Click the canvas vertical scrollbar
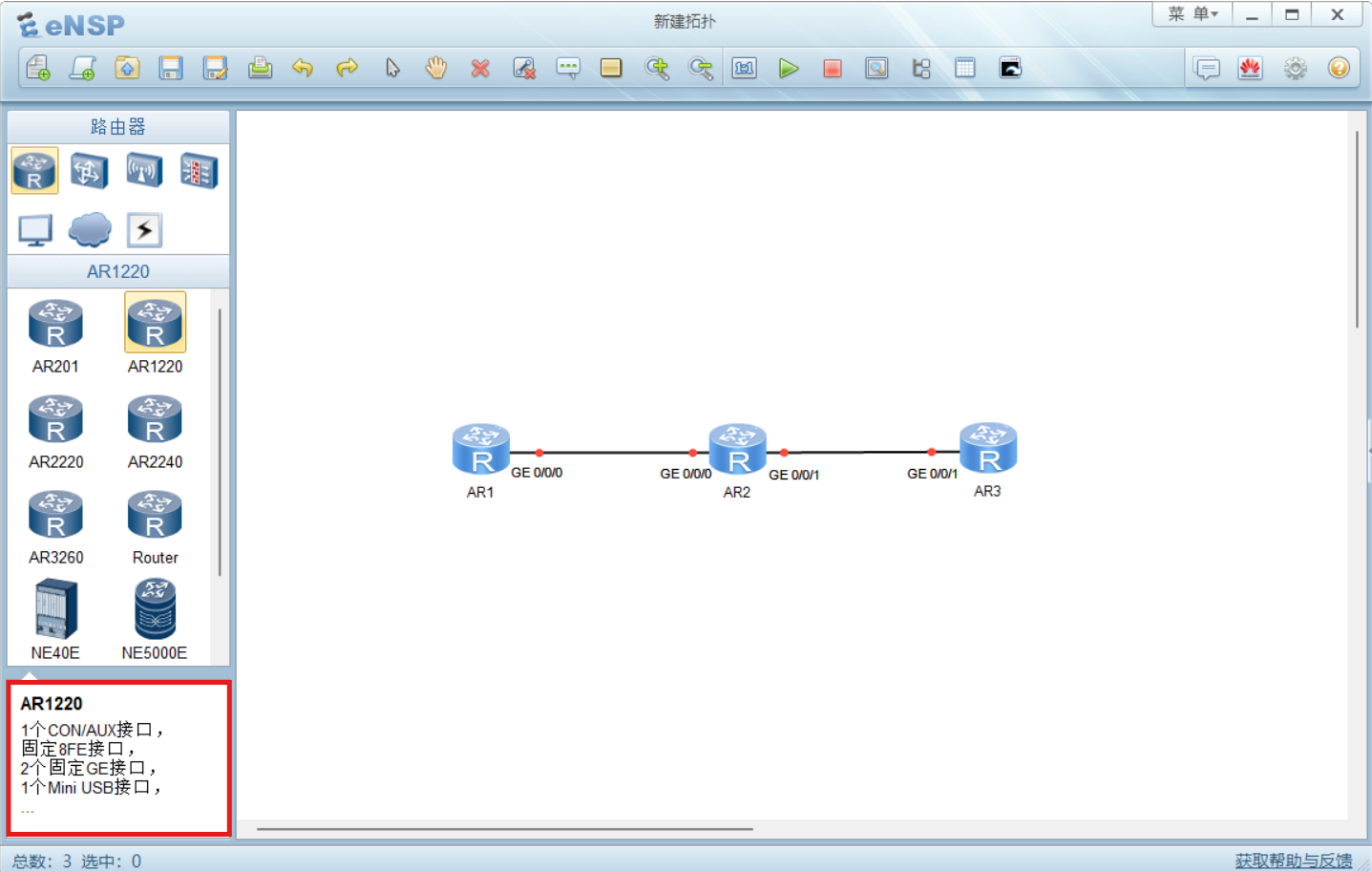 (1357, 229)
